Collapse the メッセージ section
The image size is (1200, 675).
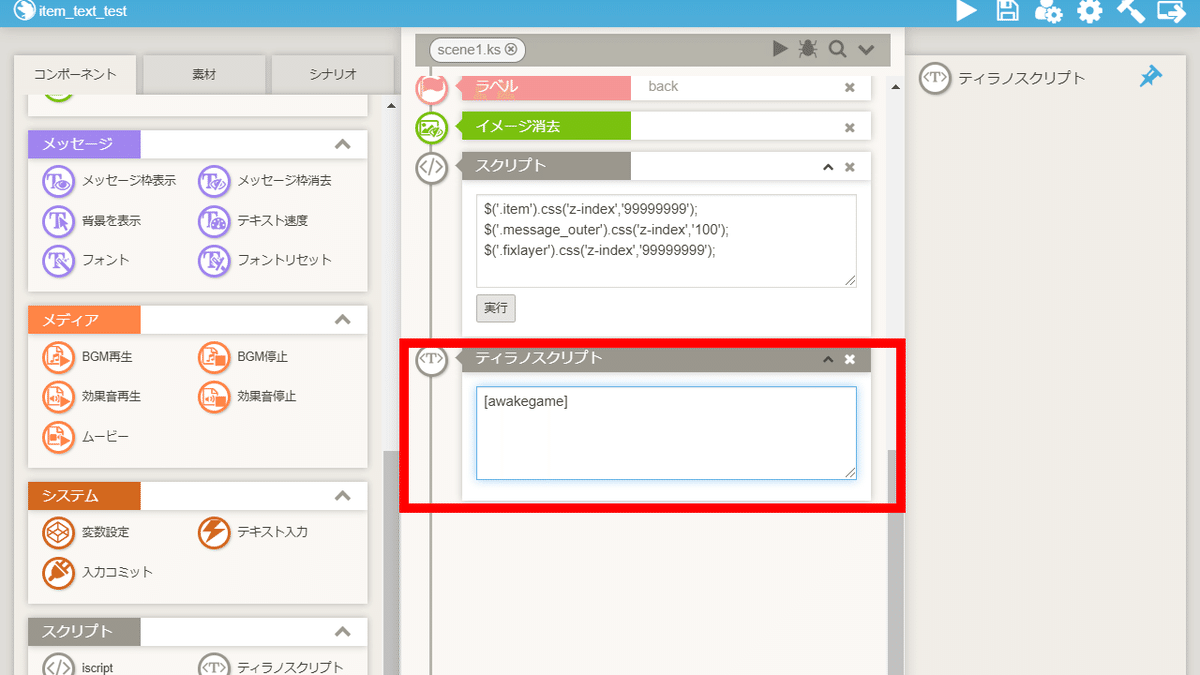pos(342,144)
